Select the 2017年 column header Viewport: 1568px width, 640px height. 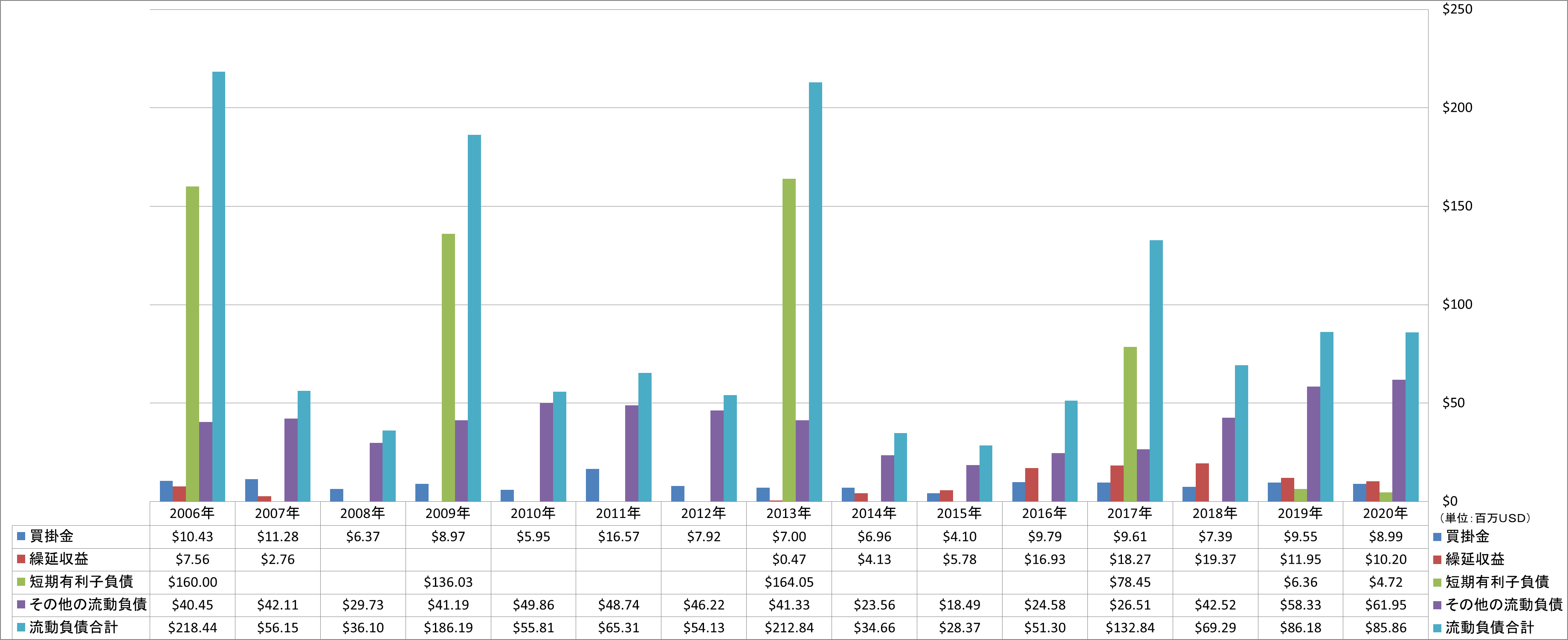click(x=1130, y=513)
